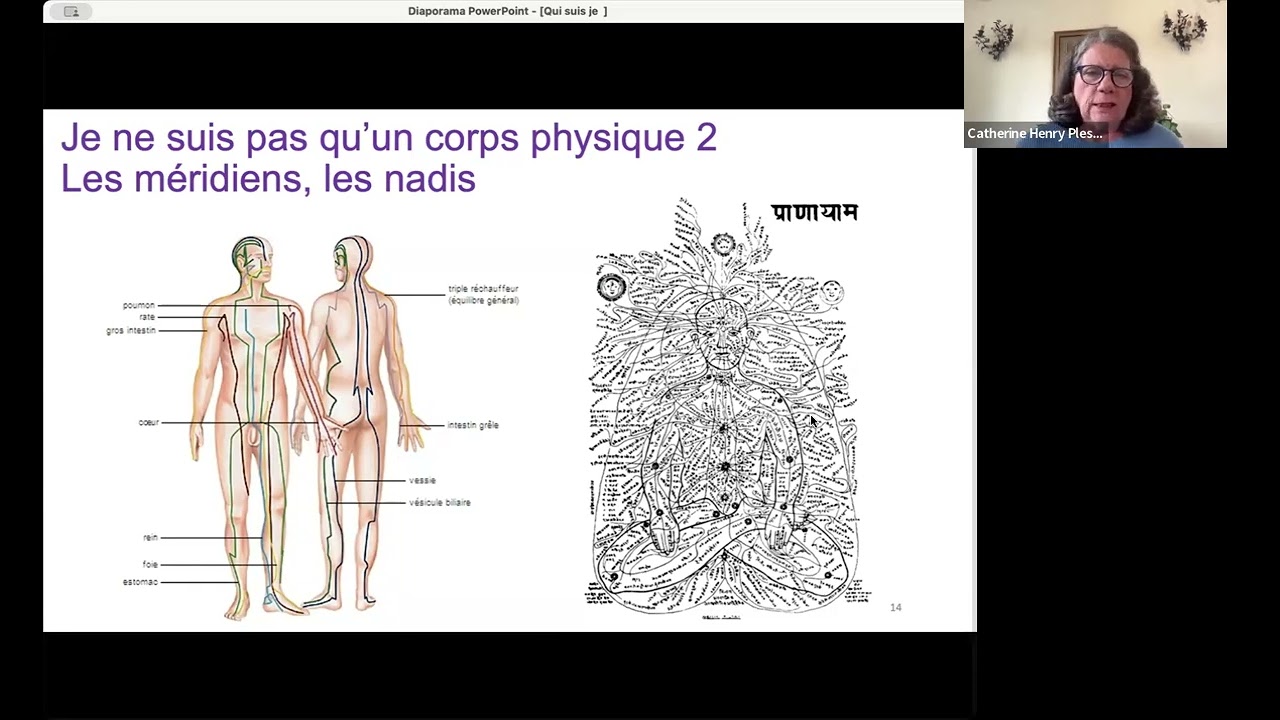Image resolution: width=1280 pixels, height=720 pixels.
Task: Click the window title "Diaporama PowerPoint - [Qui suis je ]"
Action: tap(508, 11)
